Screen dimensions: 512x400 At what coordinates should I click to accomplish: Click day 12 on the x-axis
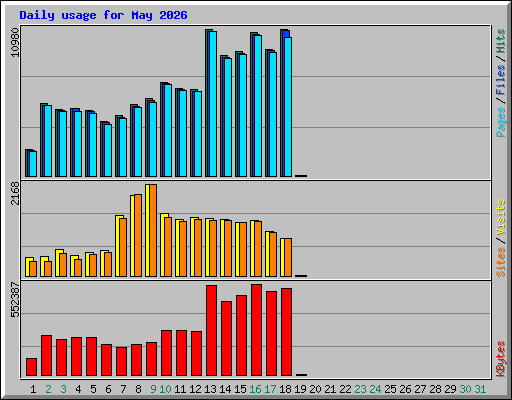(x=195, y=389)
